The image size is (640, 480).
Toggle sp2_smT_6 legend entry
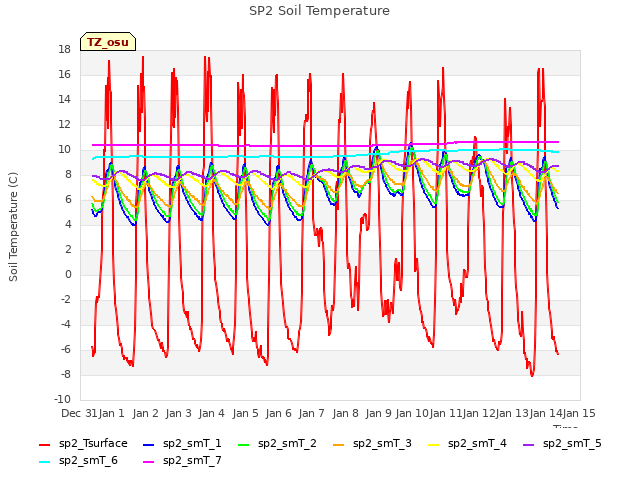point(78,460)
